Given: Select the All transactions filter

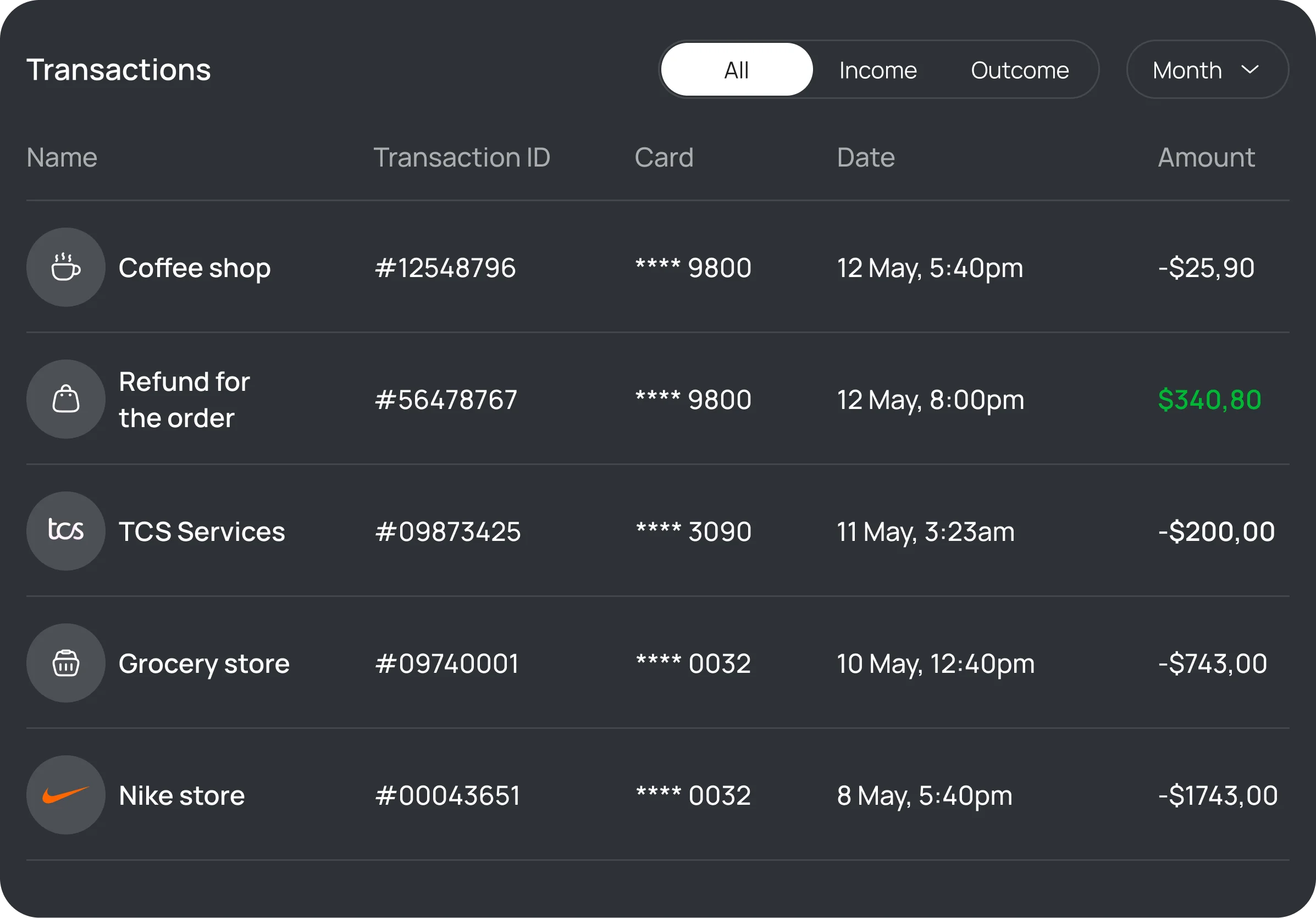Looking at the screenshot, I should tap(737, 69).
